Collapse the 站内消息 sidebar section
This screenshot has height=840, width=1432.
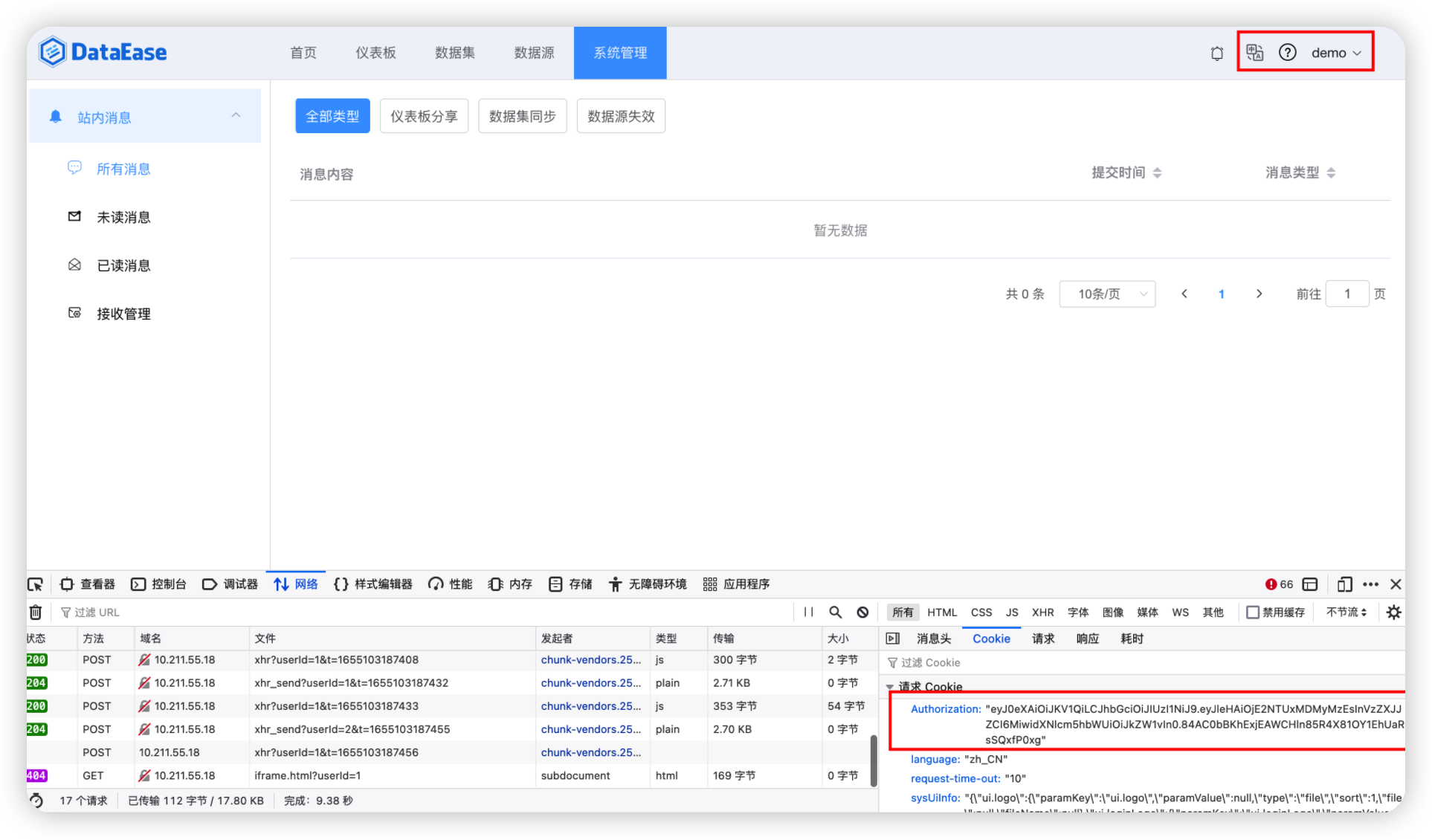(x=236, y=116)
